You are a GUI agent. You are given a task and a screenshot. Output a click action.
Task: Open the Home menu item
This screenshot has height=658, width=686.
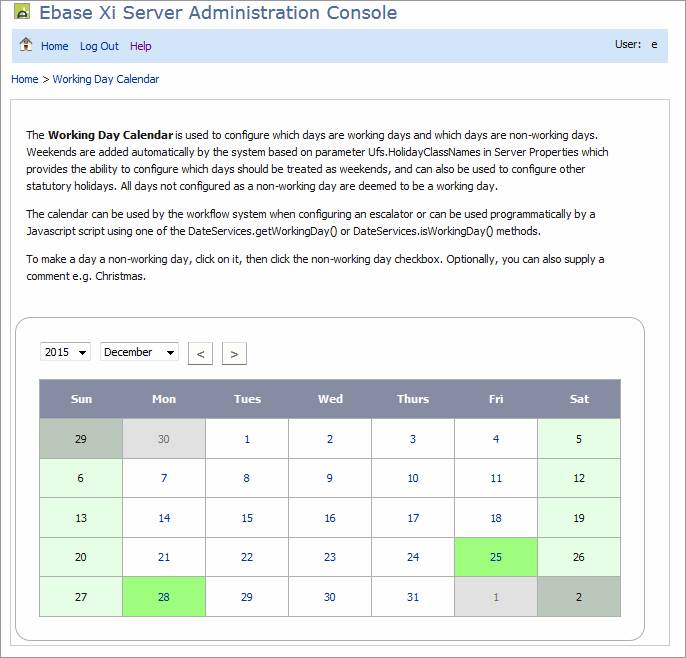tap(55, 46)
